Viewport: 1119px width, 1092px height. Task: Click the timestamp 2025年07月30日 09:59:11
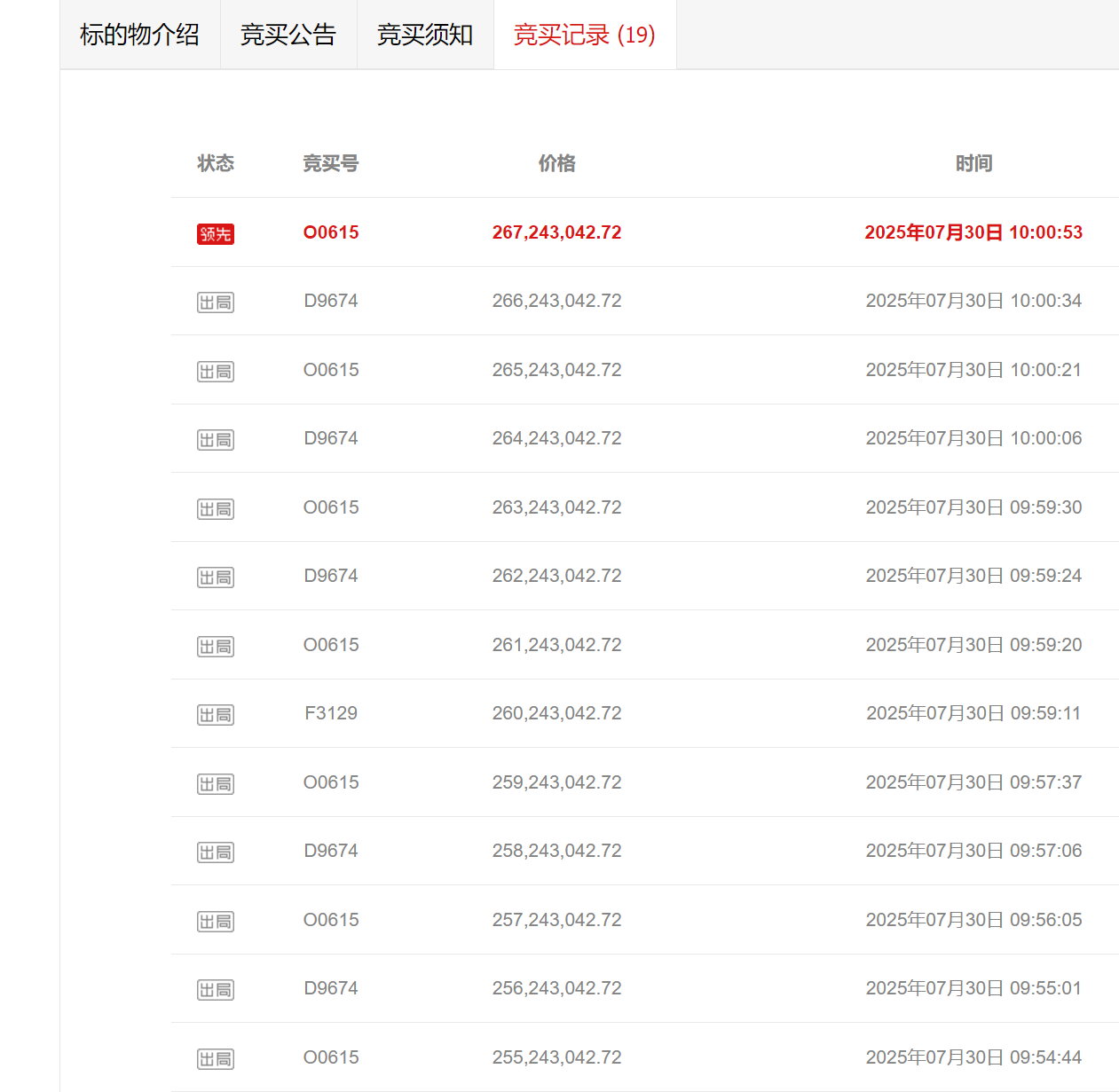coord(973,713)
